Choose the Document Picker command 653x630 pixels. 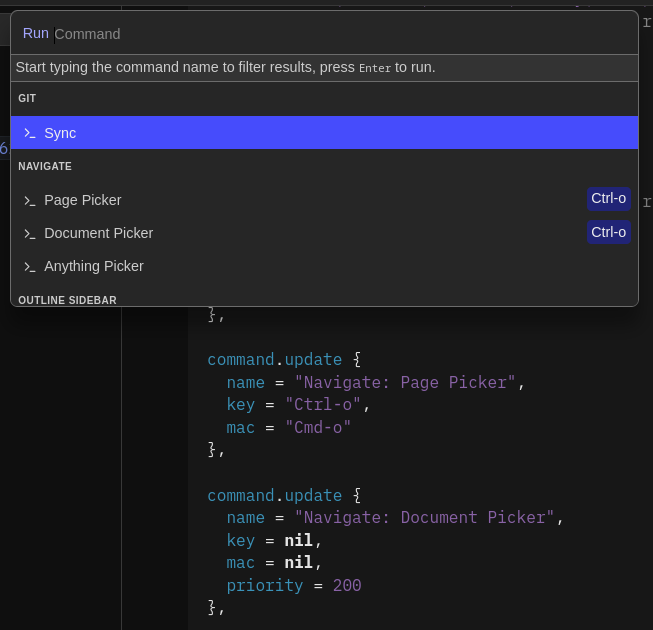(x=98, y=233)
